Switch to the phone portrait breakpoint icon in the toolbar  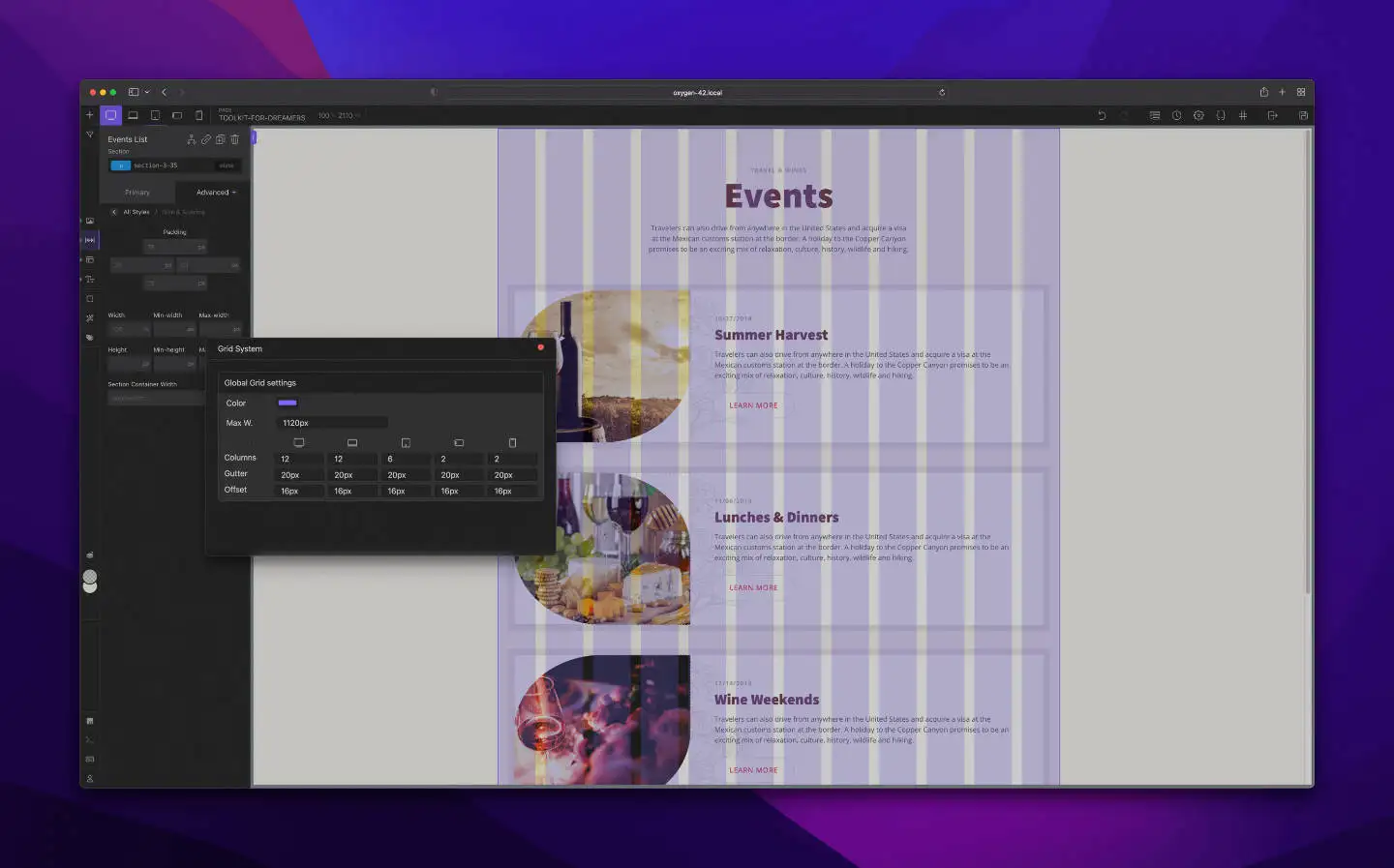198,115
